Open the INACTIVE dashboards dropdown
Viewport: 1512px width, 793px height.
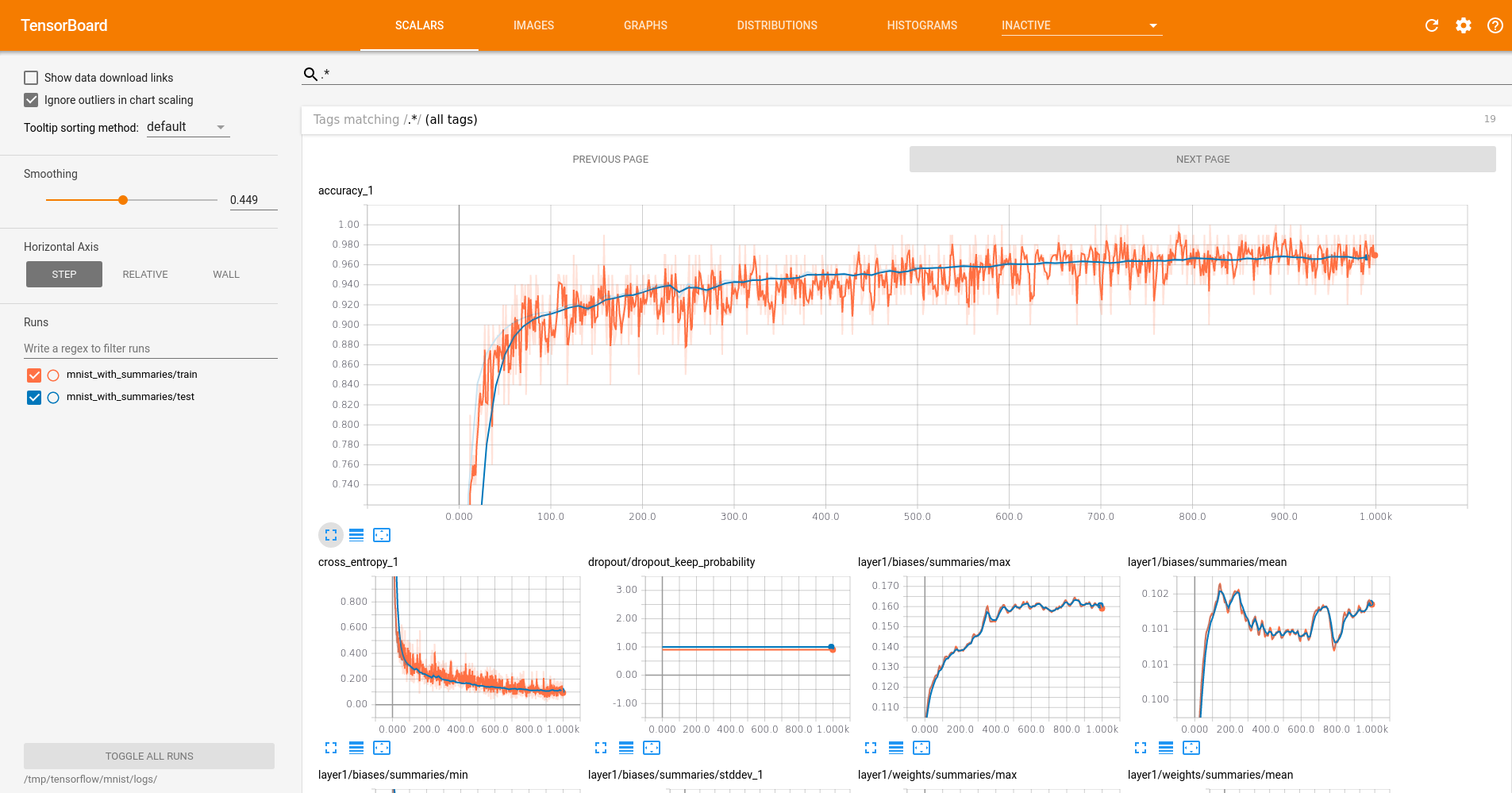point(1081,25)
